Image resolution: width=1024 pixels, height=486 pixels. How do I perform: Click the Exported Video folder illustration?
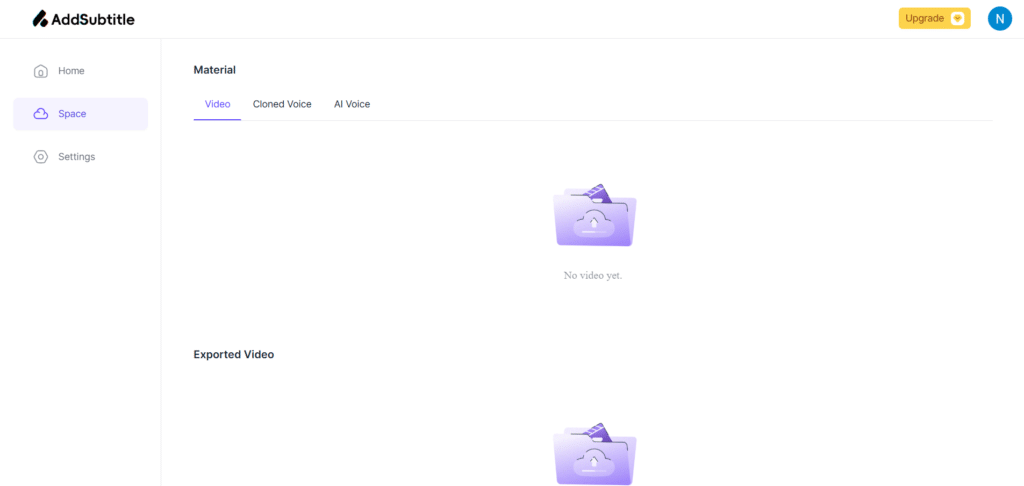tap(594, 453)
